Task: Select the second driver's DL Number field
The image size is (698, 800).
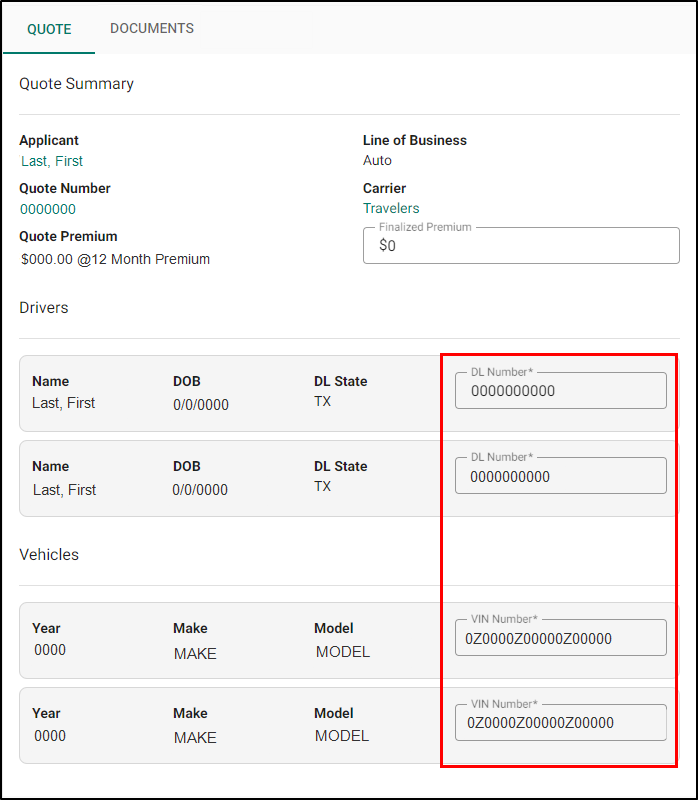Action: pyautogui.click(x=560, y=475)
